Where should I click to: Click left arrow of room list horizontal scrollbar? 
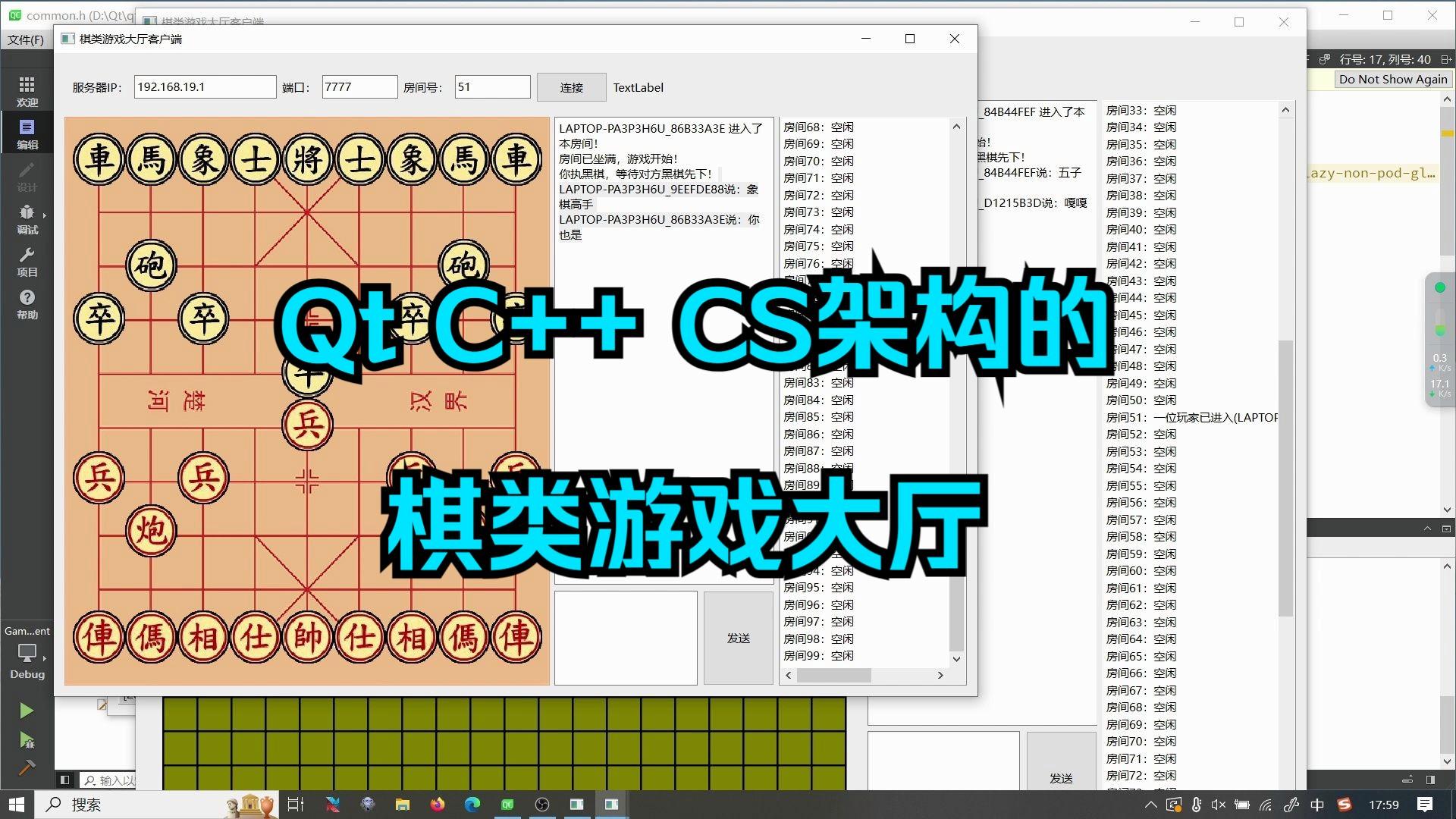coord(789,675)
